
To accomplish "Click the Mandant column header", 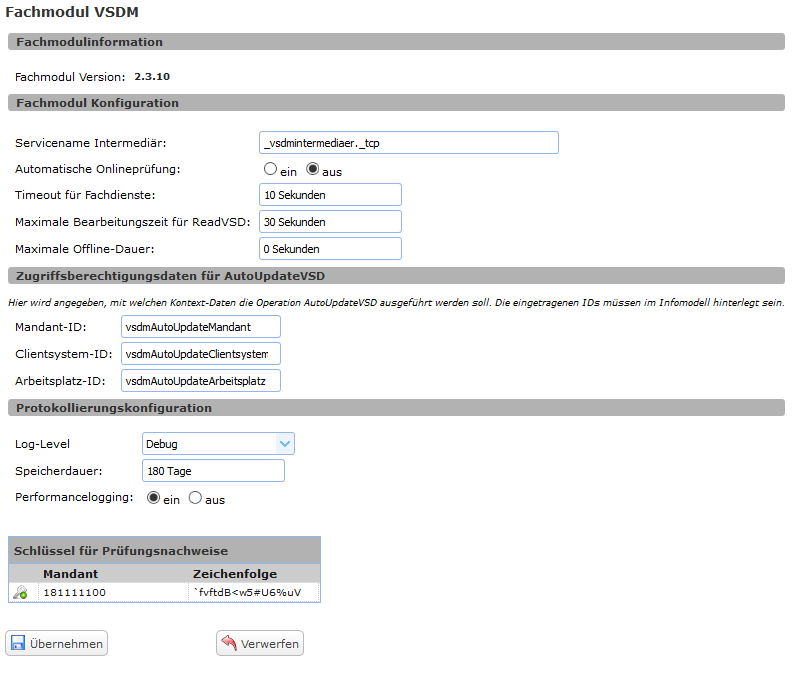I will [70, 574].
